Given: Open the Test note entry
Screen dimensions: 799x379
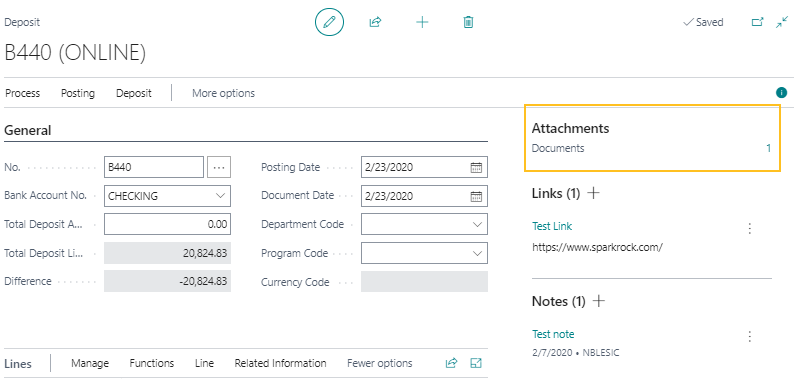Looking at the screenshot, I should 553,334.
